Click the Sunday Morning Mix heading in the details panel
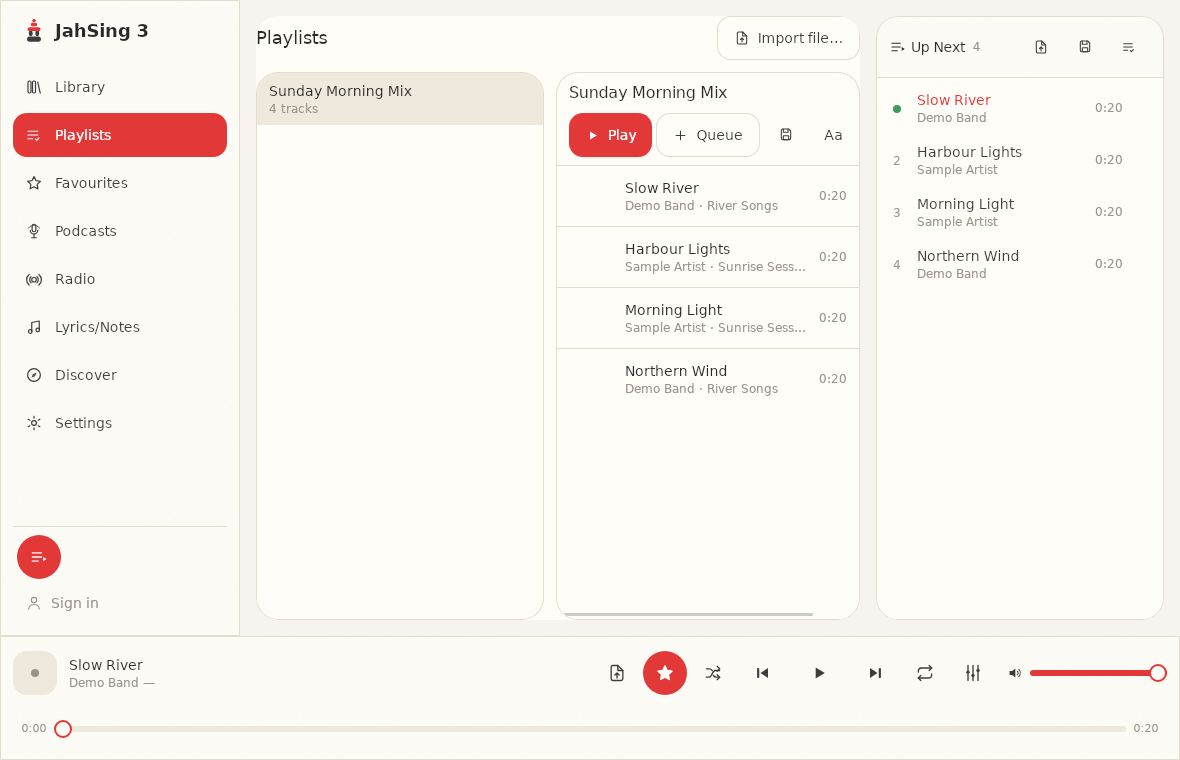The height and width of the screenshot is (760, 1180). 648,93
